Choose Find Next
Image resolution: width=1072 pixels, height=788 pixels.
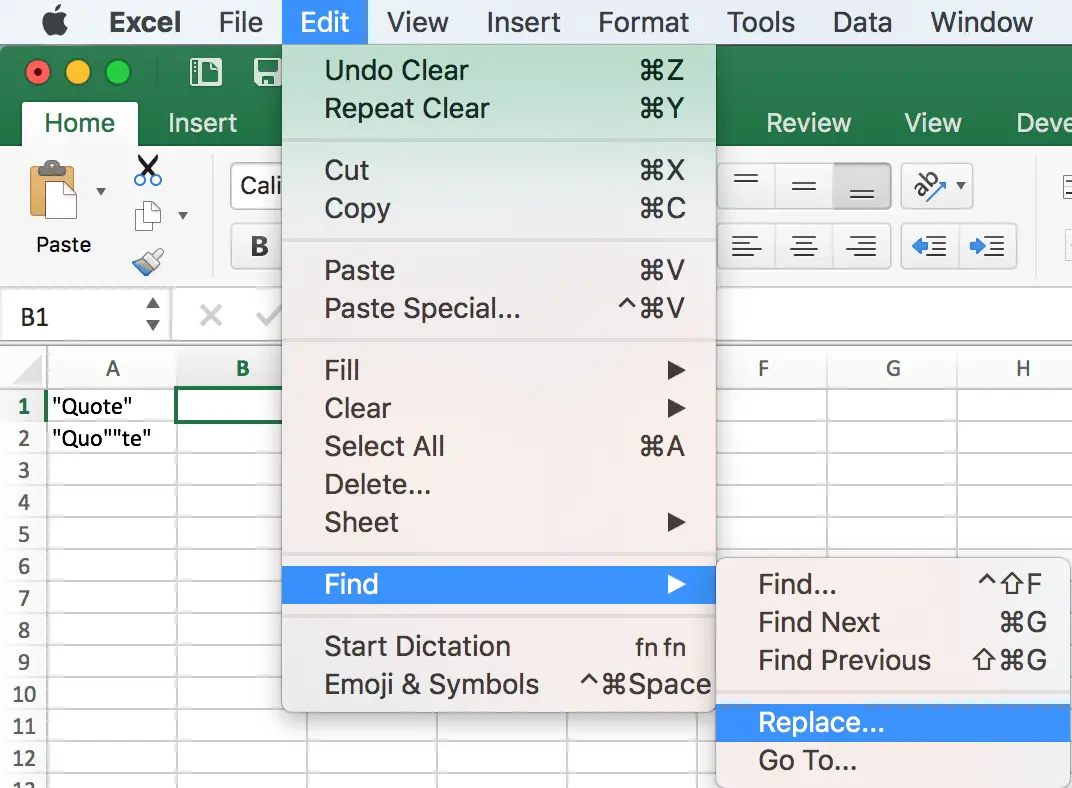(893, 622)
